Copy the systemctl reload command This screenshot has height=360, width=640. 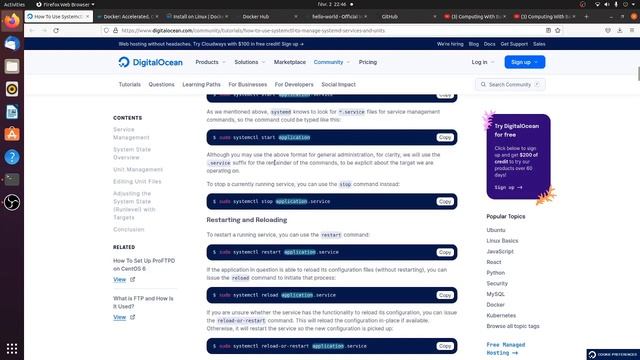(445, 295)
